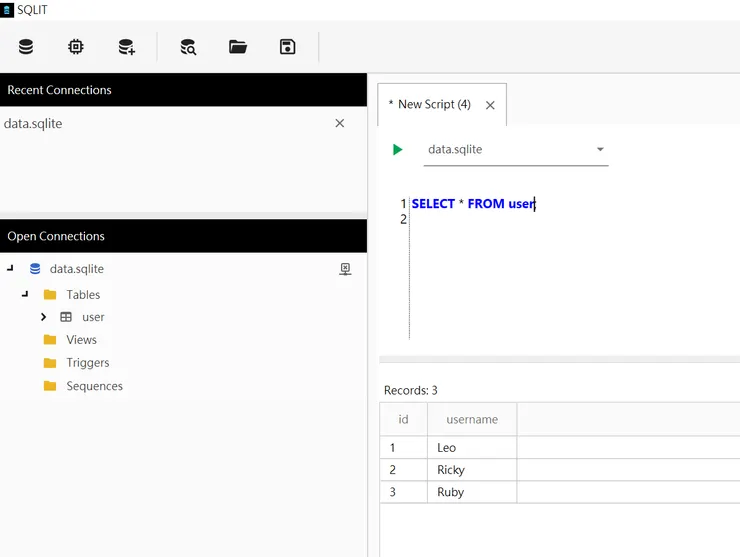Click the username column header
Screen dimensions: 740x557
472,420
